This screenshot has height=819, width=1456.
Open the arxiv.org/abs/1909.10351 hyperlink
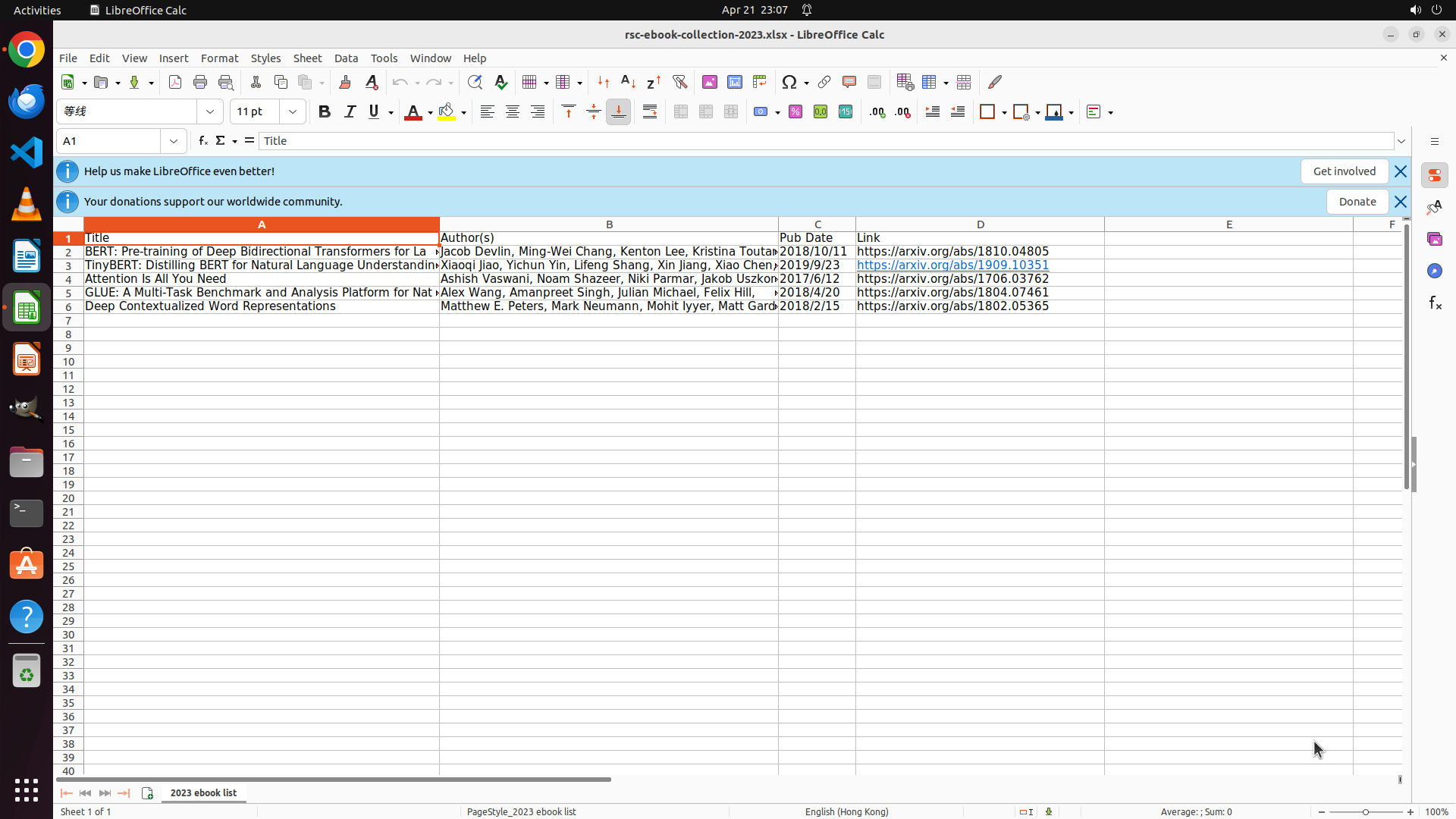(952, 265)
